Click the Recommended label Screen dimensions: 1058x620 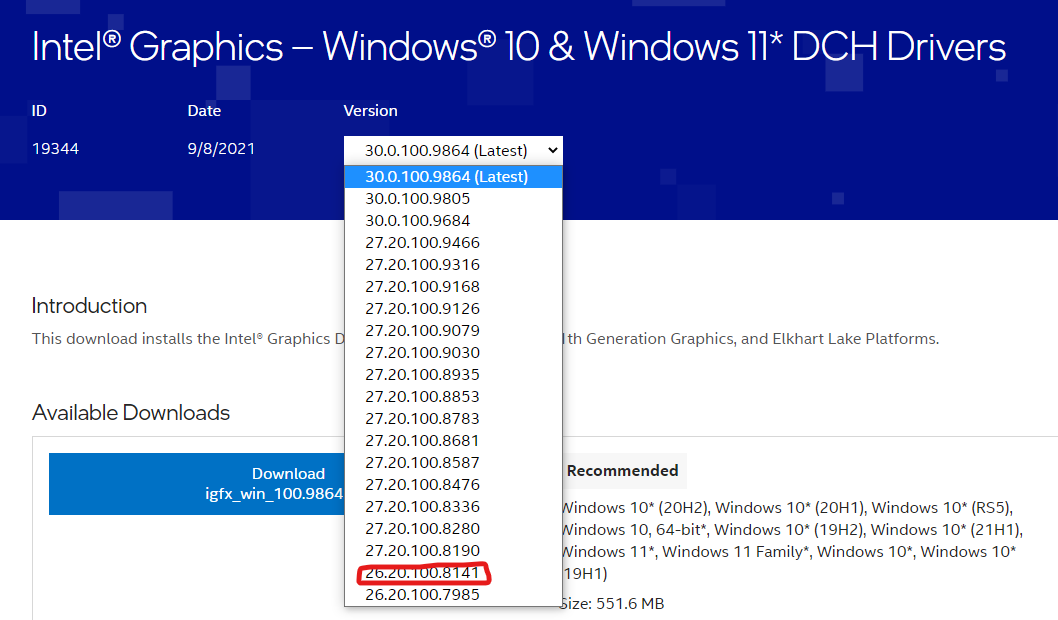[x=622, y=471]
